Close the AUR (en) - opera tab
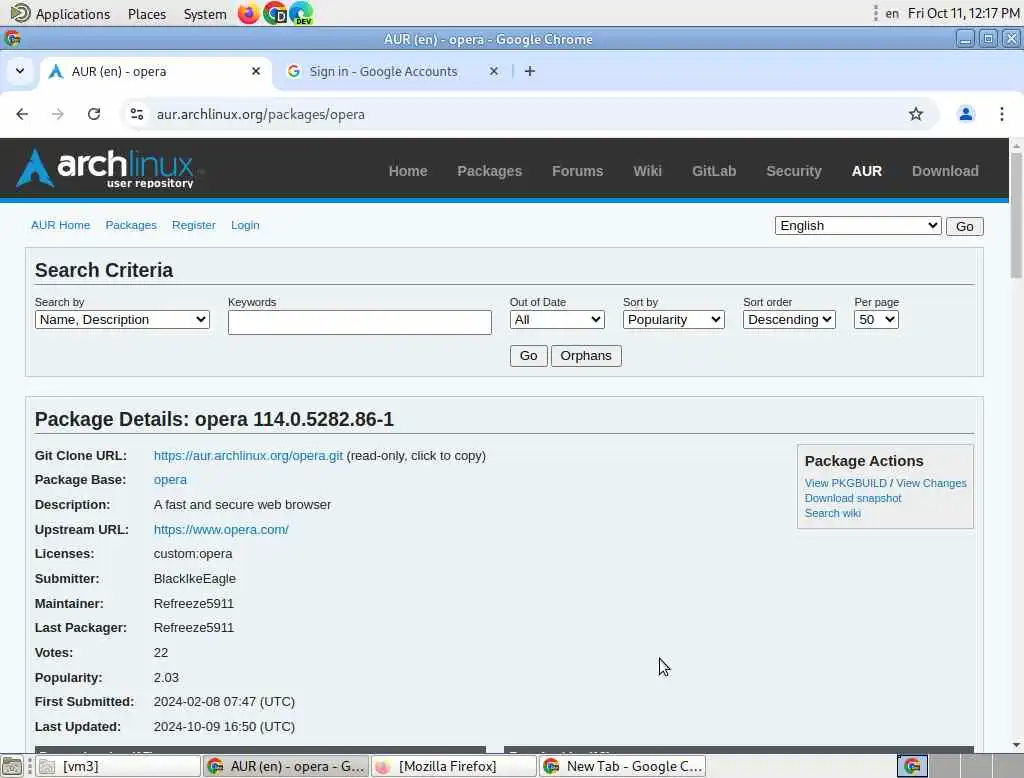Image resolution: width=1024 pixels, height=778 pixels. [x=256, y=71]
